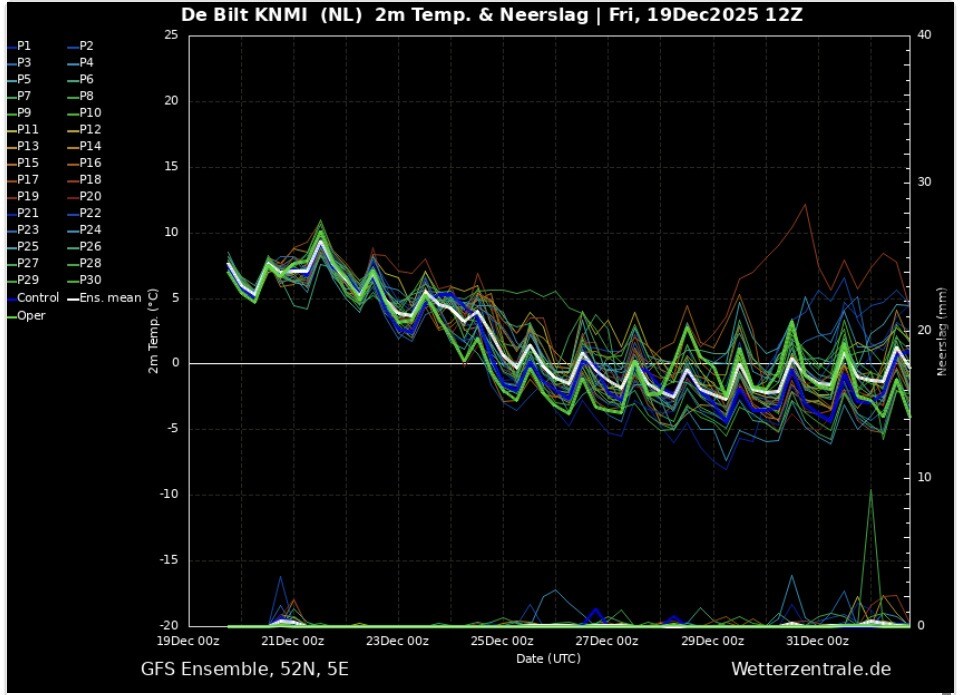This screenshot has height=695, width=960.
Task: Click the 19Dec 00z axis tick
Action: pos(188,641)
